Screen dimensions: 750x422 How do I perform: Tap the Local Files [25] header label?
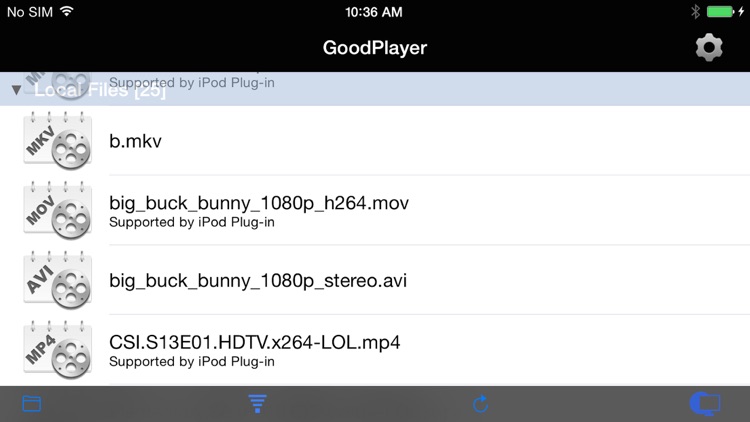click(x=100, y=90)
